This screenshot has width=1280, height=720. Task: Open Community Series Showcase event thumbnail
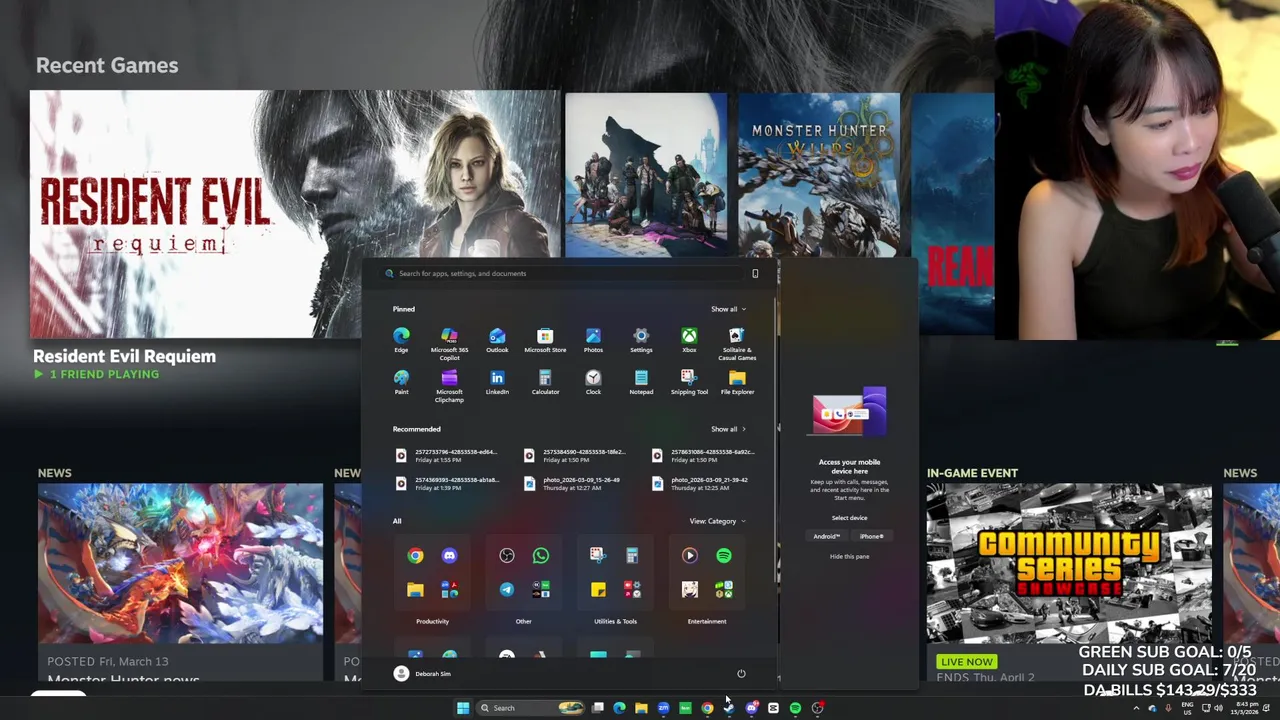point(1069,563)
